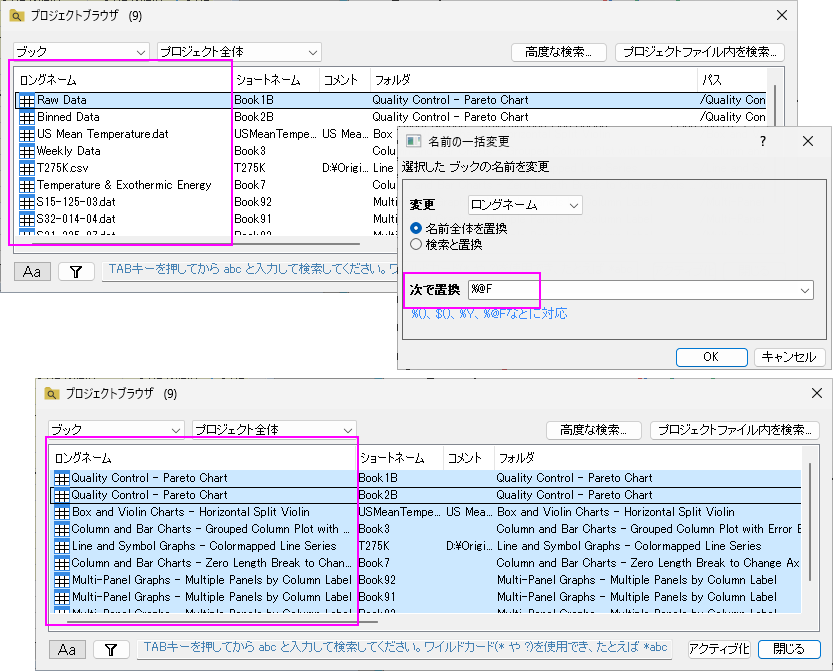Click the icon beside Line and Symbol Graphs row
Image resolution: width=833 pixels, height=671 pixels.
pyautogui.click(x=62, y=546)
